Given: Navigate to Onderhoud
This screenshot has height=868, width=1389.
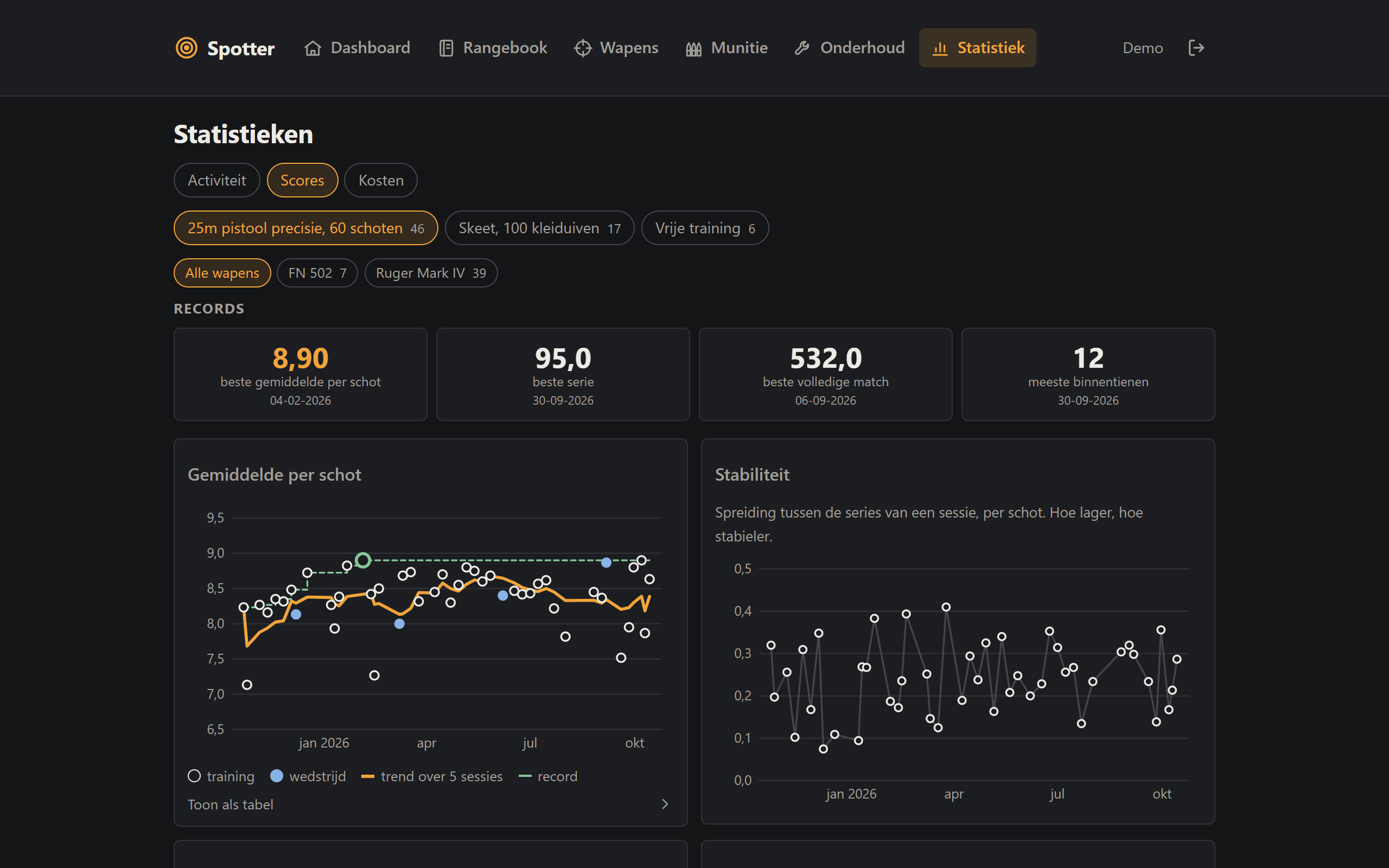Looking at the screenshot, I should [850, 48].
